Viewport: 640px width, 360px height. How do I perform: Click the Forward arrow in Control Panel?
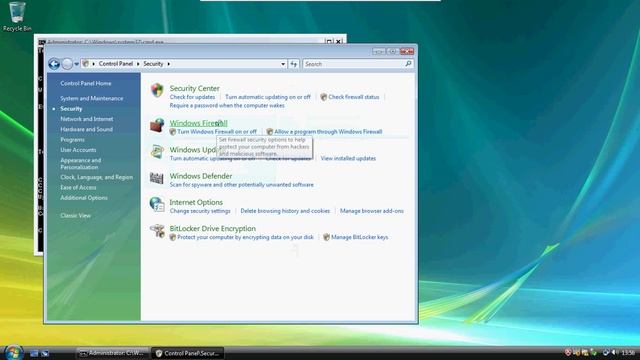pos(67,64)
